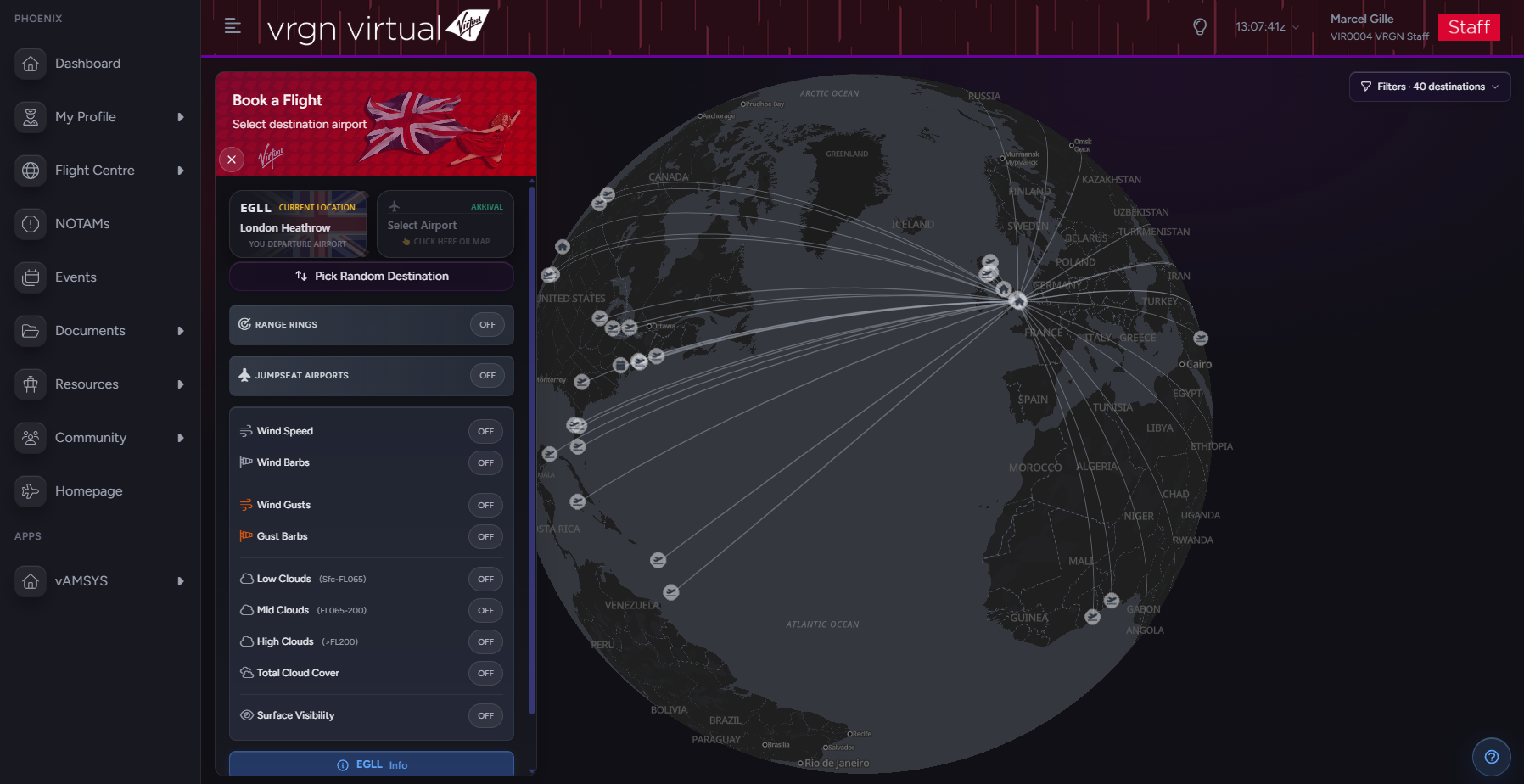Image resolution: width=1524 pixels, height=784 pixels.
Task: Click Pick Random Destination button
Action: [x=372, y=277]
